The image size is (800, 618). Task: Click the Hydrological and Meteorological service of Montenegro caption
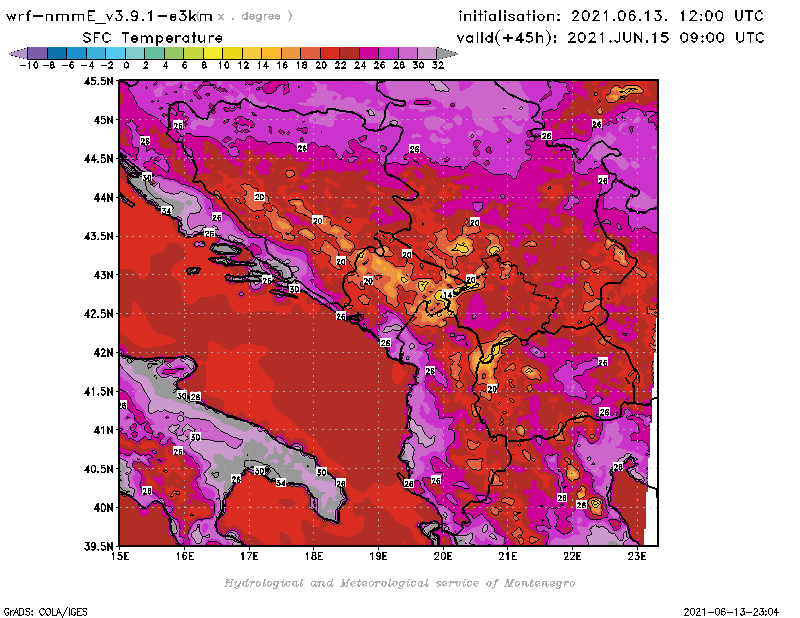[x=399, y=583]
